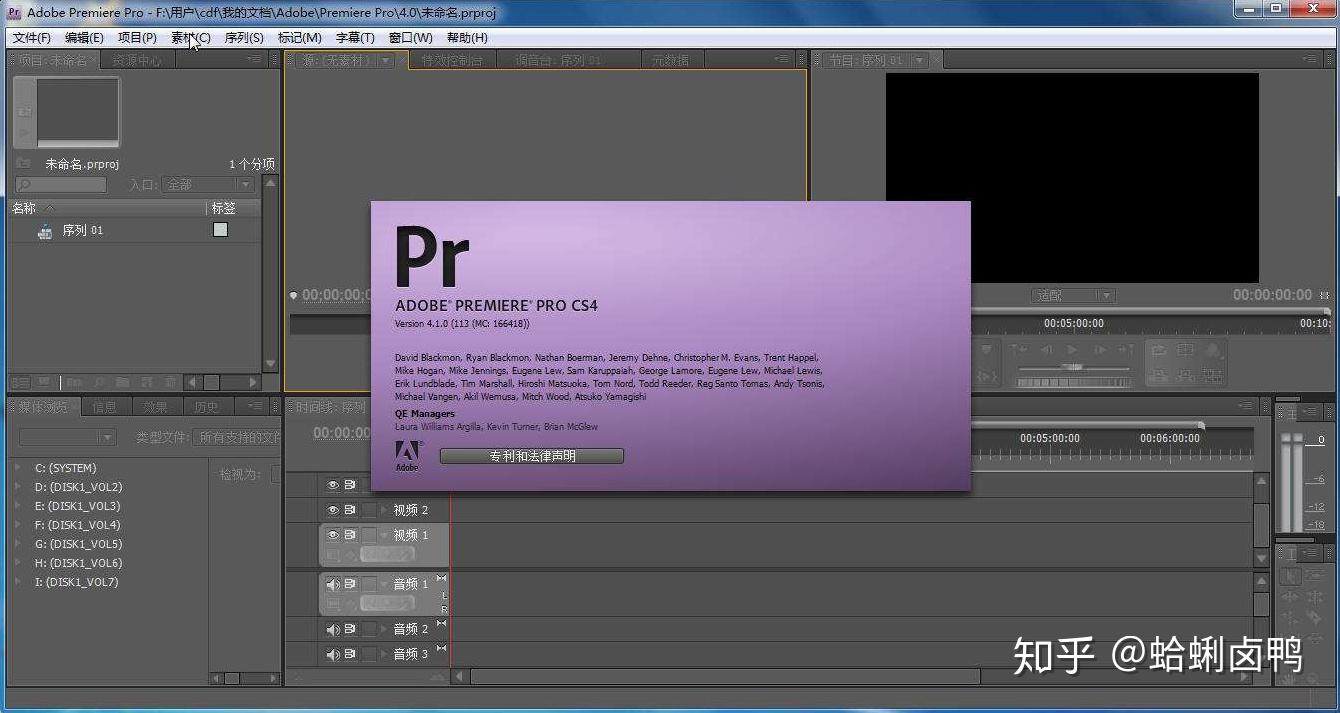Image resolution: width=1340 pixels, height=713 pixels.
Task: Open the Timeline panel flyout menu
Action: [1246, 407]
